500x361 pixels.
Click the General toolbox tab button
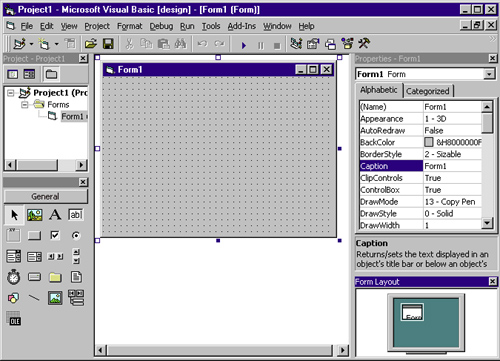46,196
